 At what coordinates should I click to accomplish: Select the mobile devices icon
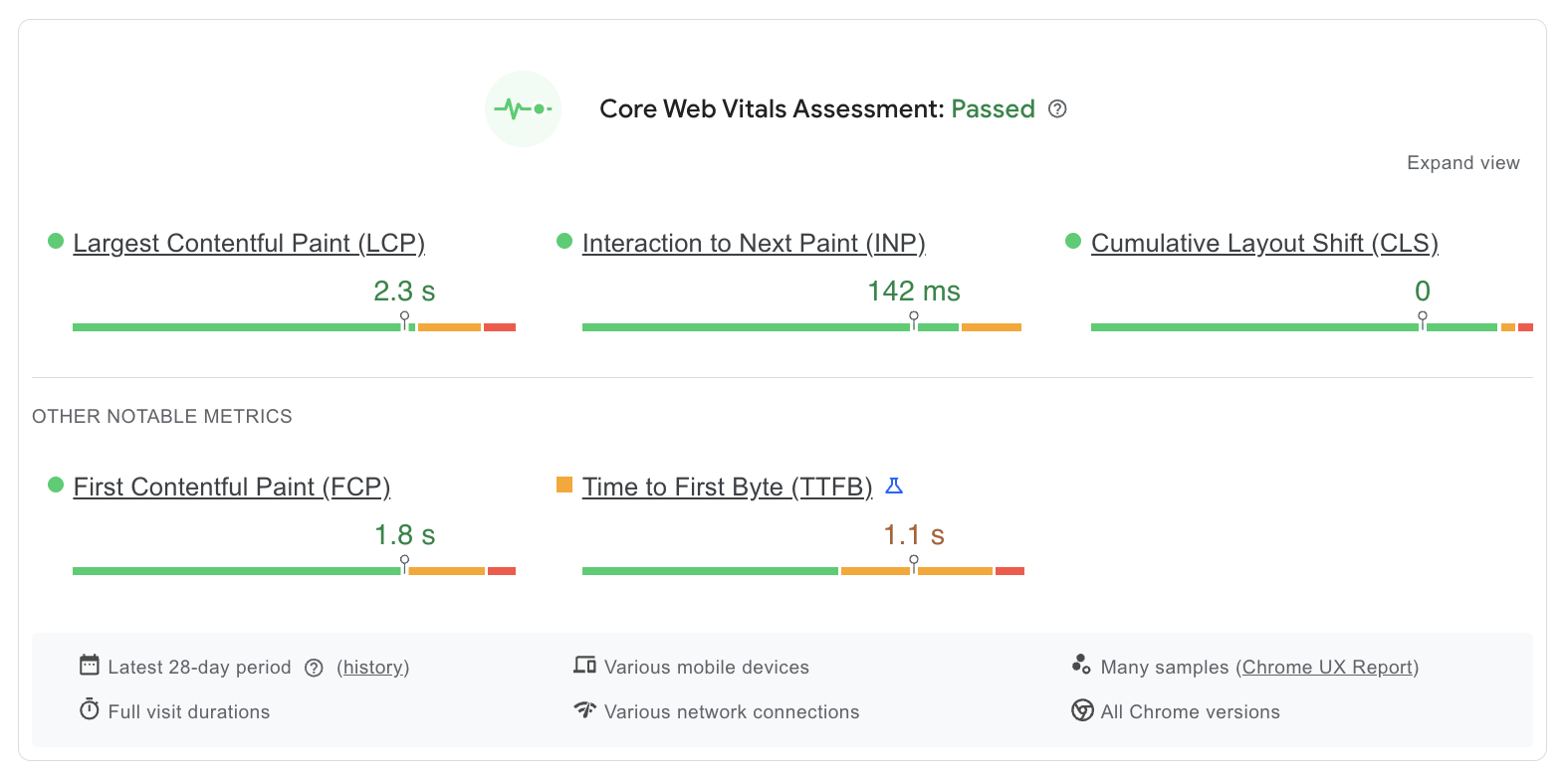pyautogui.click(x=584, y=665)
